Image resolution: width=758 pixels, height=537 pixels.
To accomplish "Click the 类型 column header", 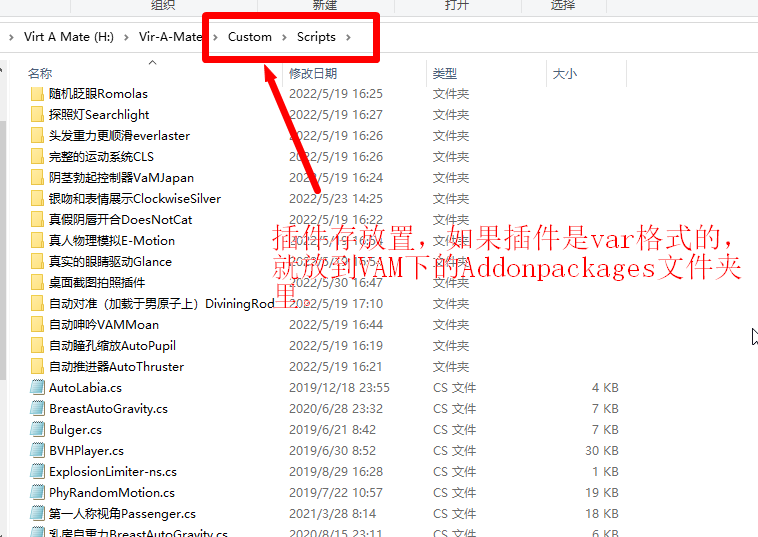I will pyautogui.click(x=444, y=74).
